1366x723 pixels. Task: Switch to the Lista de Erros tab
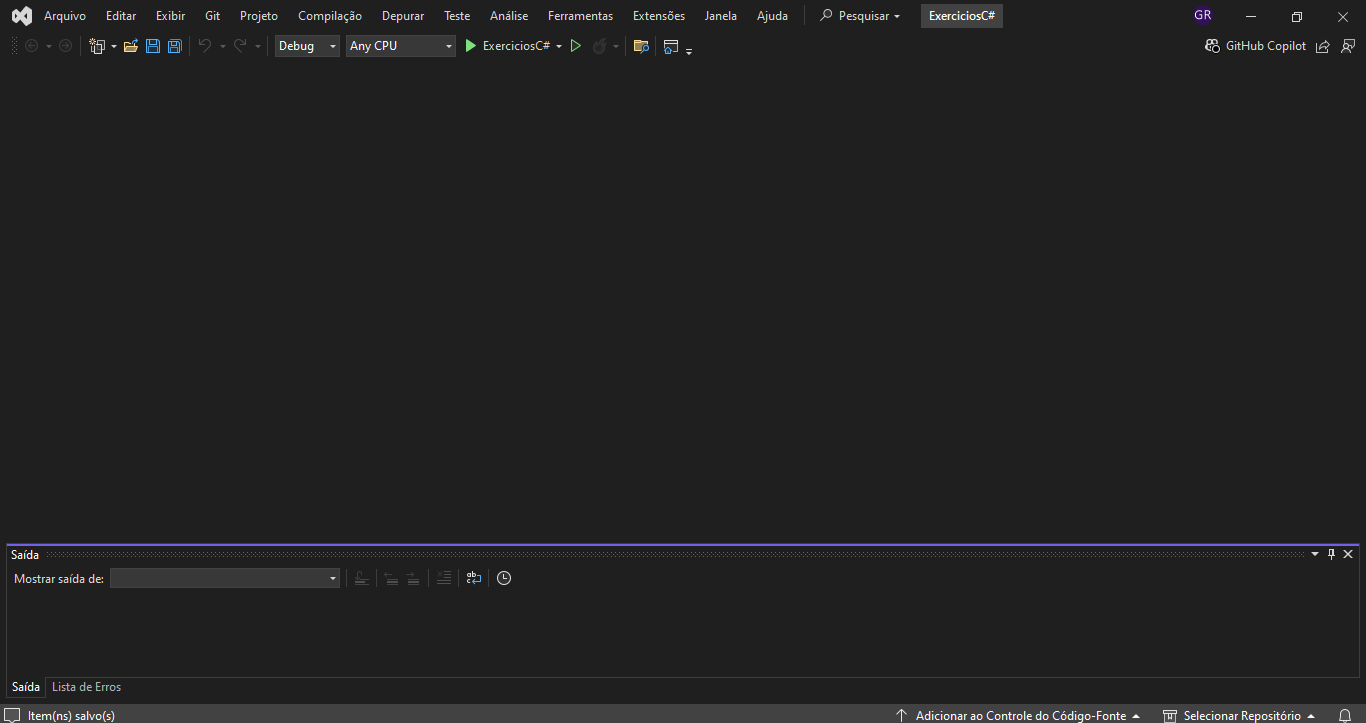click(86, 687)
